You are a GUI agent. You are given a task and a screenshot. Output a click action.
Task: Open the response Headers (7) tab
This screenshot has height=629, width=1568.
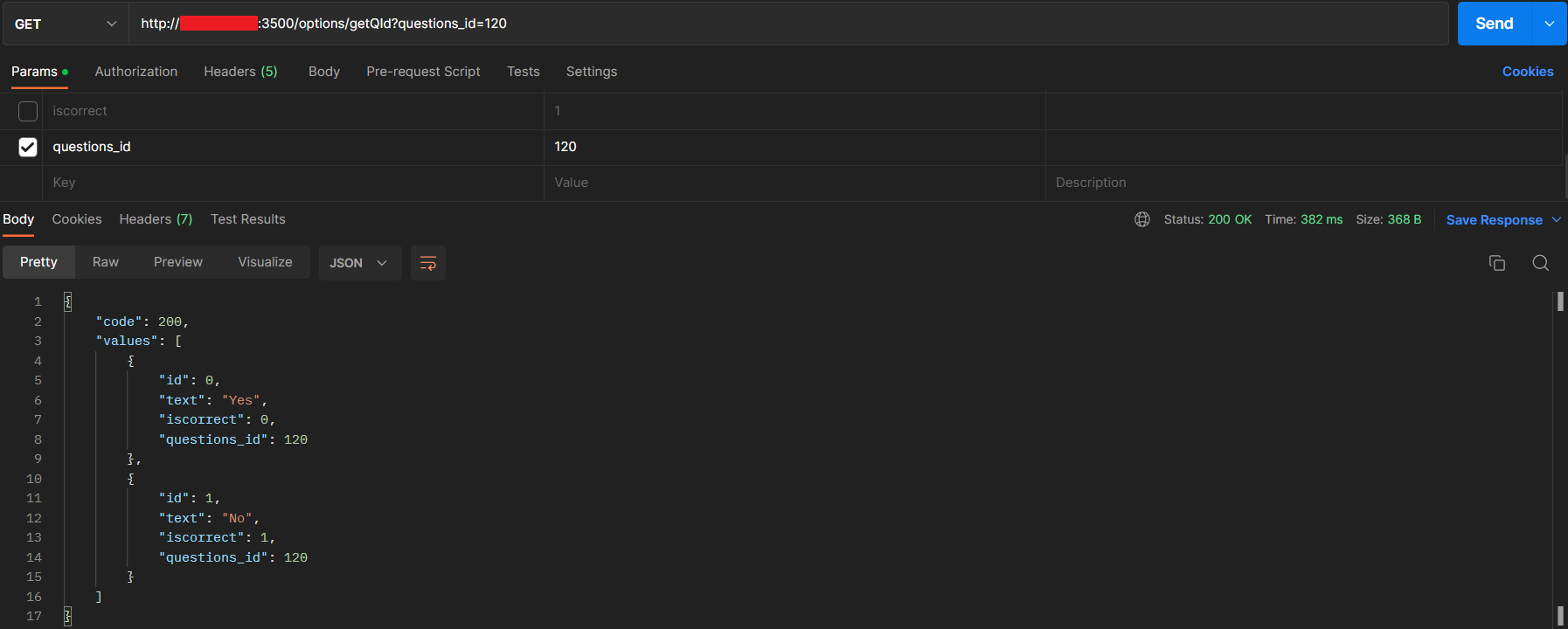click(x=156, y=219)
